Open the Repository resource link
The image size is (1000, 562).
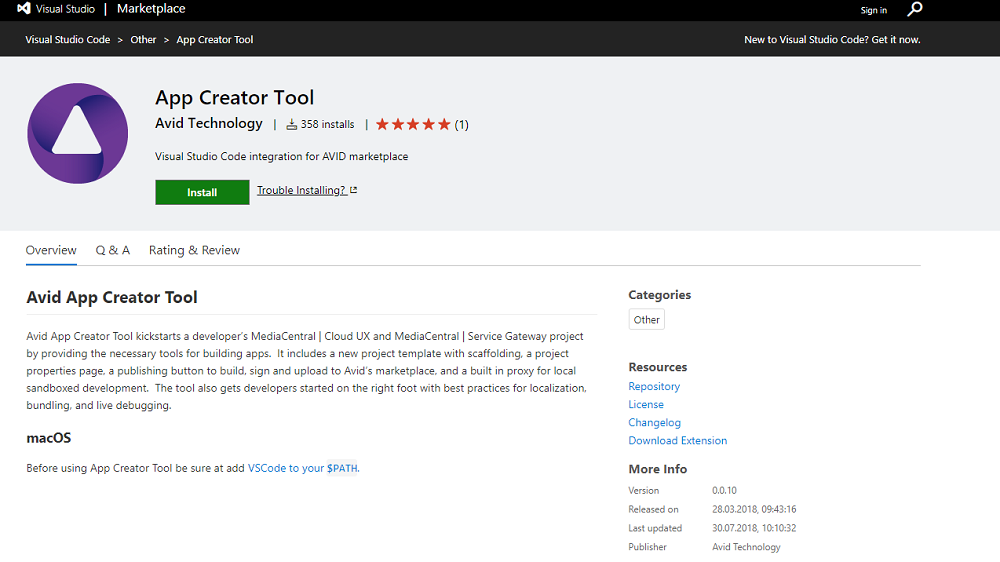point(654,386)
